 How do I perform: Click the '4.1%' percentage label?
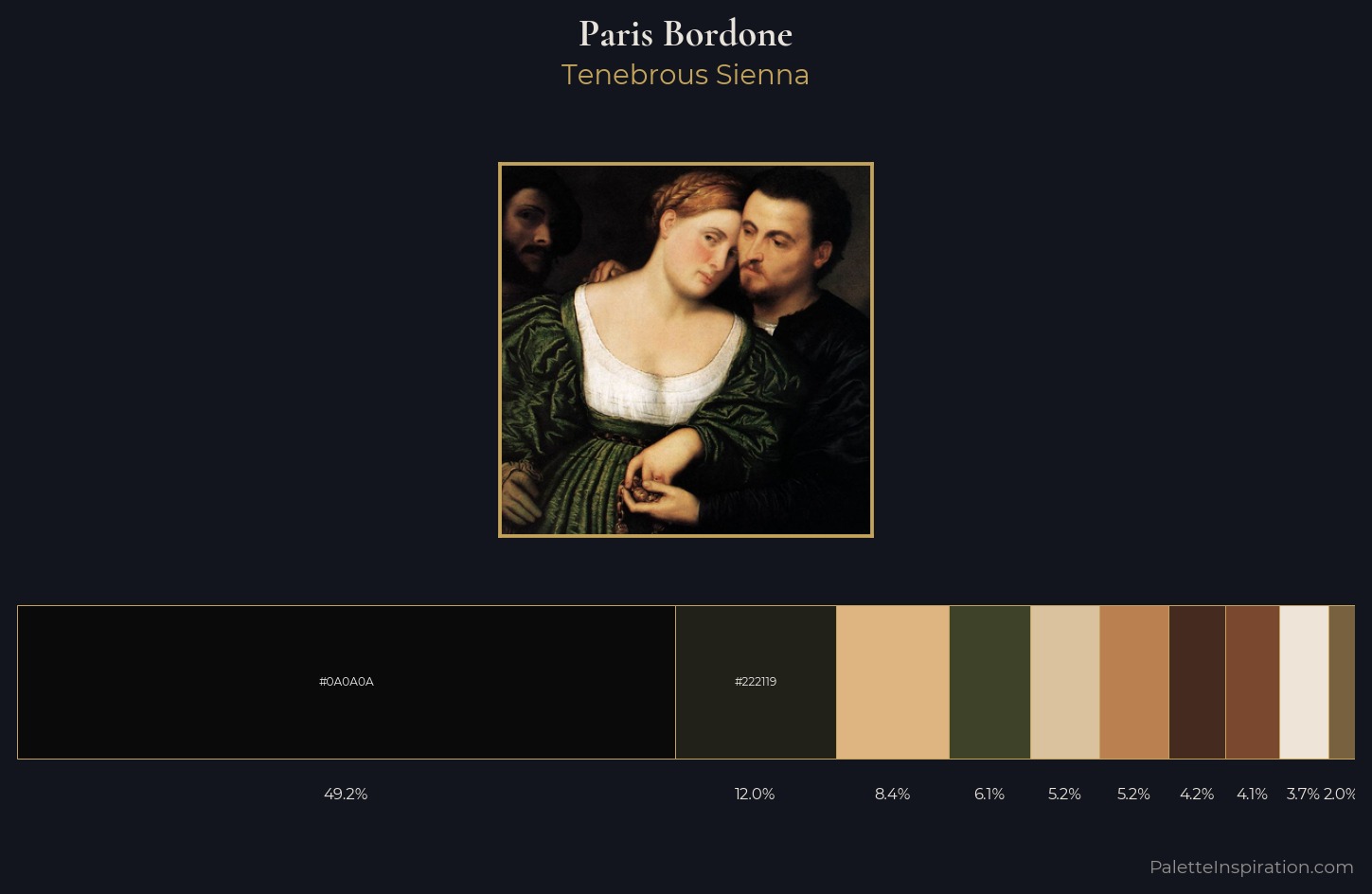coord(1252,794)
